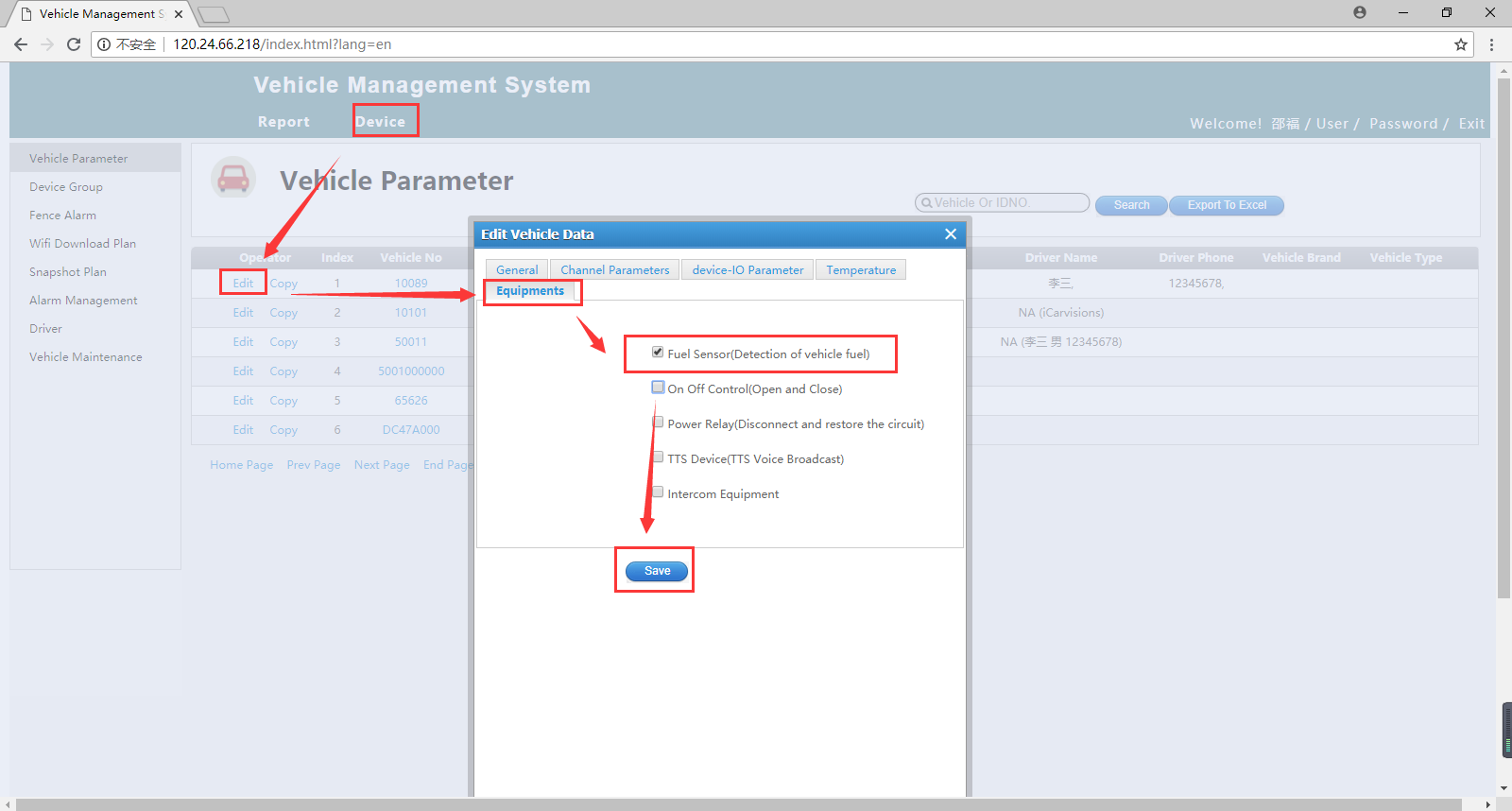Copy vehicle 10101 entry
This screenshot has width=1512, height=811.
pyautogui.click(x=283, y=313)
